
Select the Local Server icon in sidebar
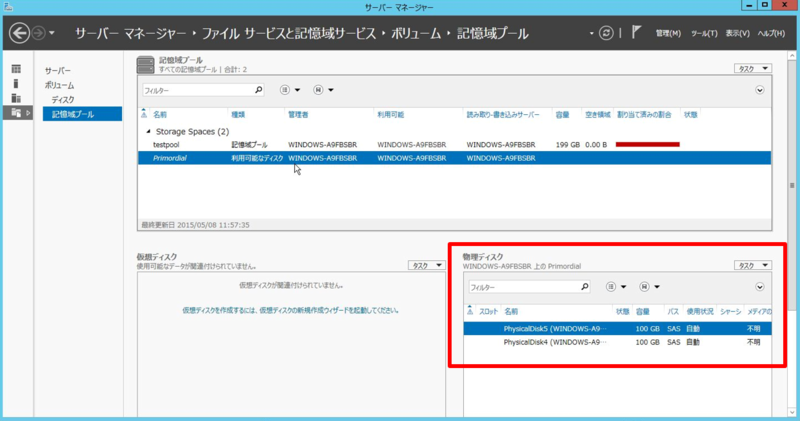pos(16,84)
